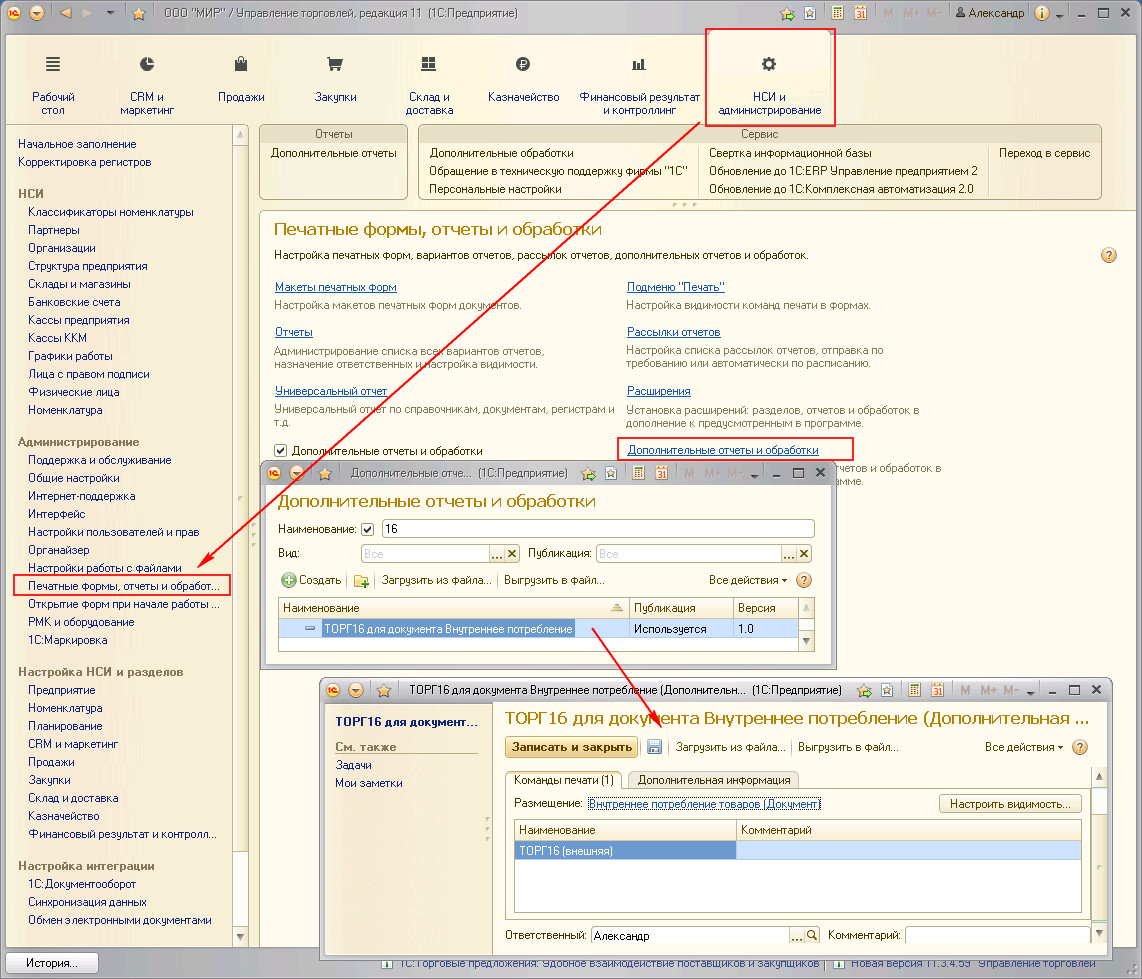The width and height of the screenshot is (1142, 979).
Task: Toggle Дополнительные отчеты и обработки checkbox
Action: click(x=280, y=450)
